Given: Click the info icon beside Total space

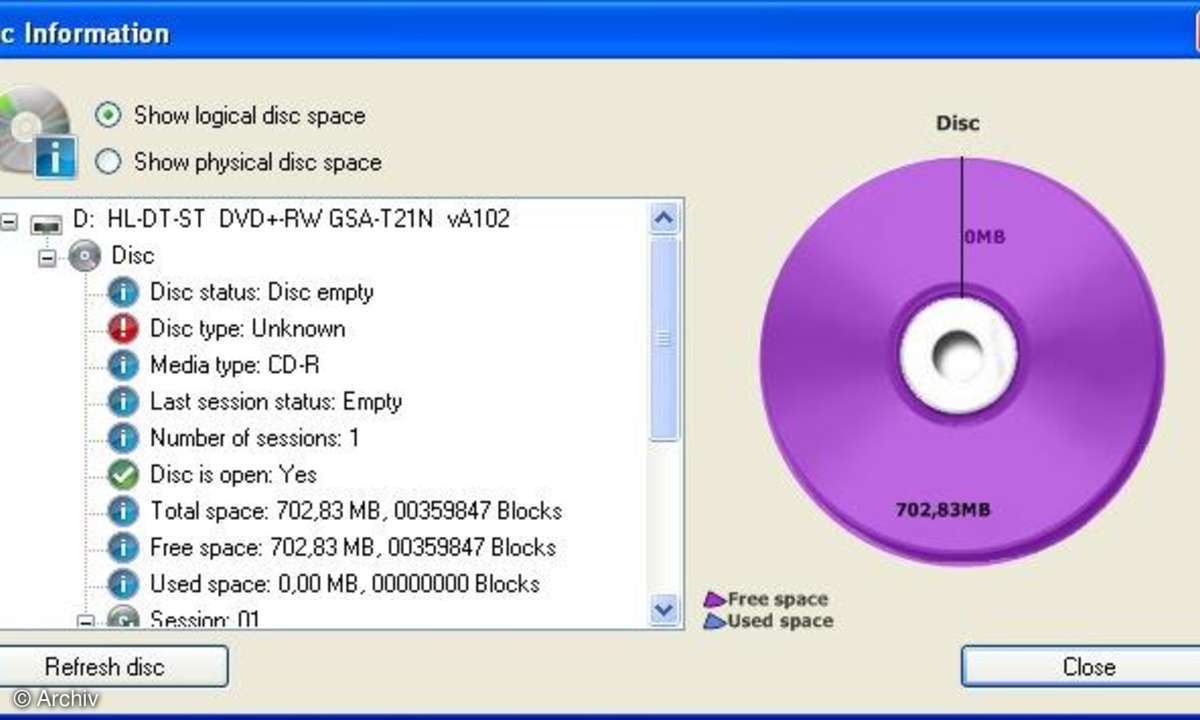Looking at the screenshot, I should (x=122, y=511).
